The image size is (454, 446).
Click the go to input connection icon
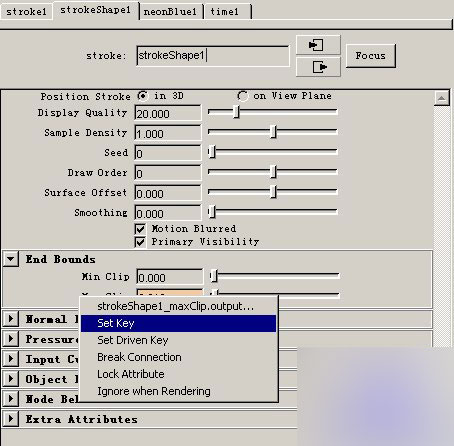point(318,45)
